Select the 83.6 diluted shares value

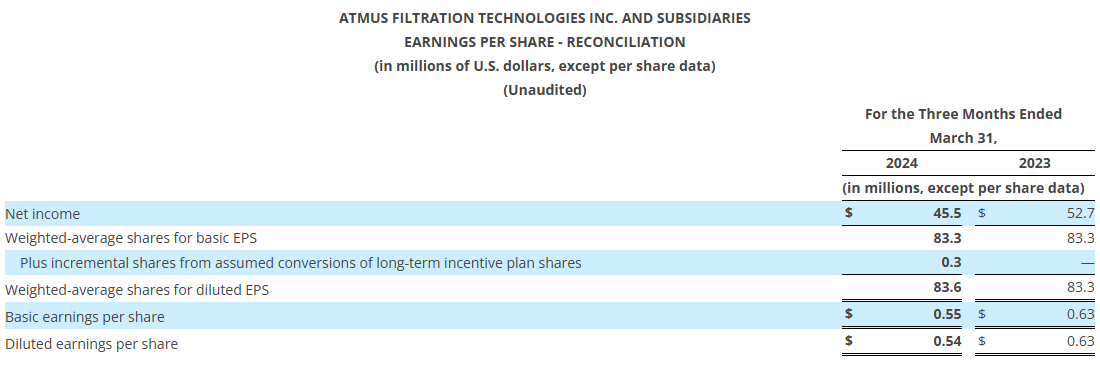(x=947, y=288)
